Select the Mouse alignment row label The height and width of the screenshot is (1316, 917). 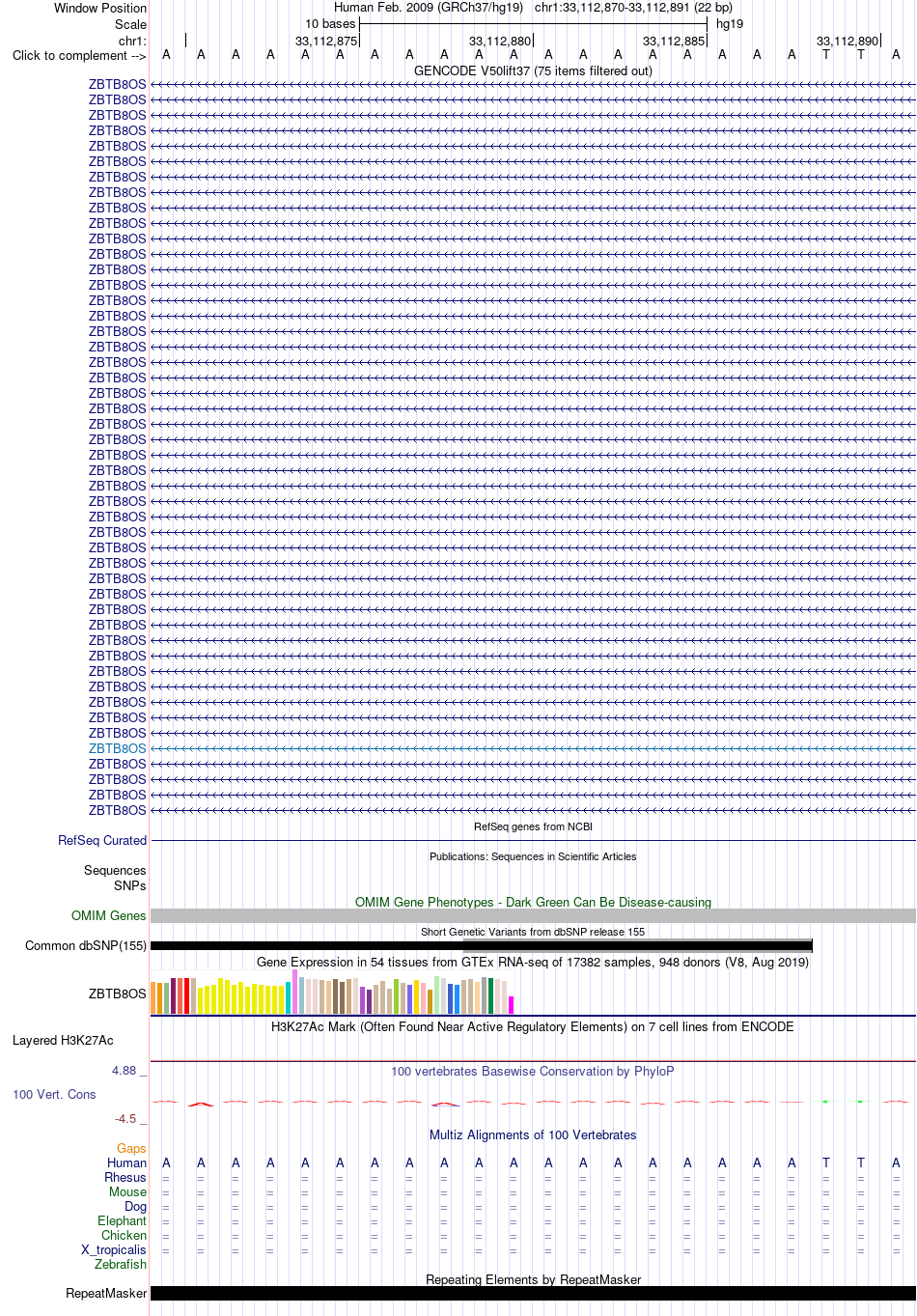click(127, 1191)
